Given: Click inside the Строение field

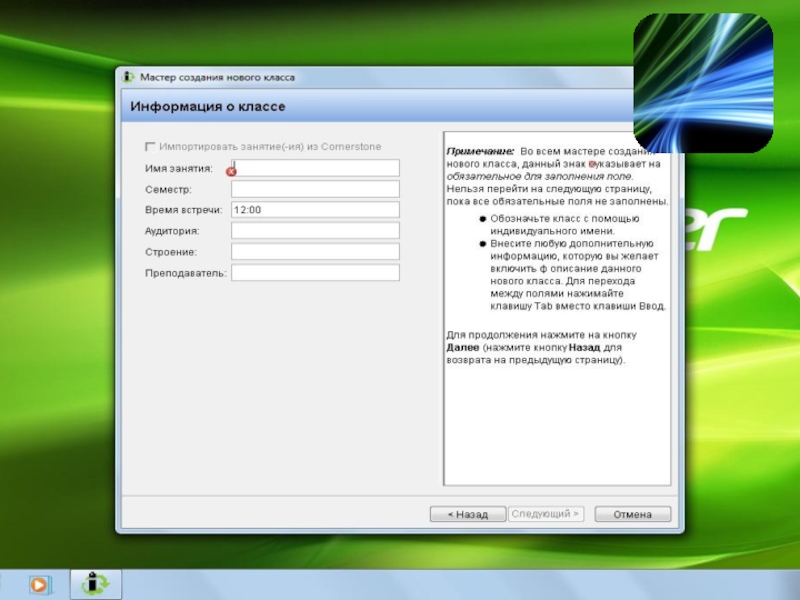Looking at the screenshot, I should pos(316,252).
